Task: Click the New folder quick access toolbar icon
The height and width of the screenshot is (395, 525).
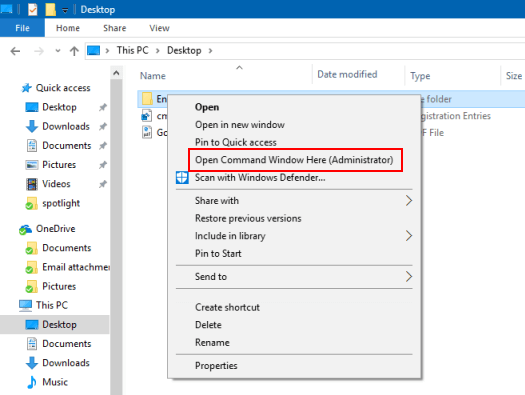Action: [51, 9]
